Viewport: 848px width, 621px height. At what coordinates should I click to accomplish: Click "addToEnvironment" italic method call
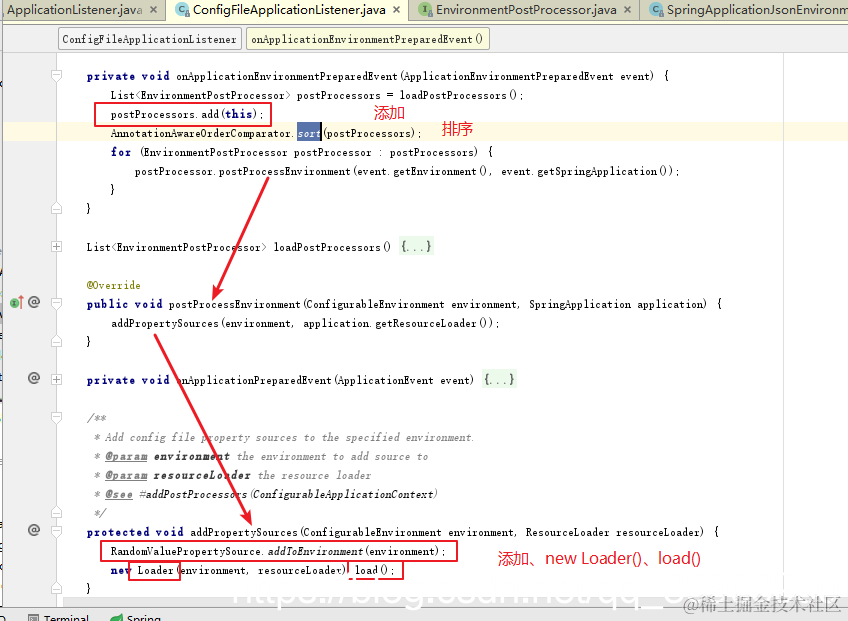(315, 551)
